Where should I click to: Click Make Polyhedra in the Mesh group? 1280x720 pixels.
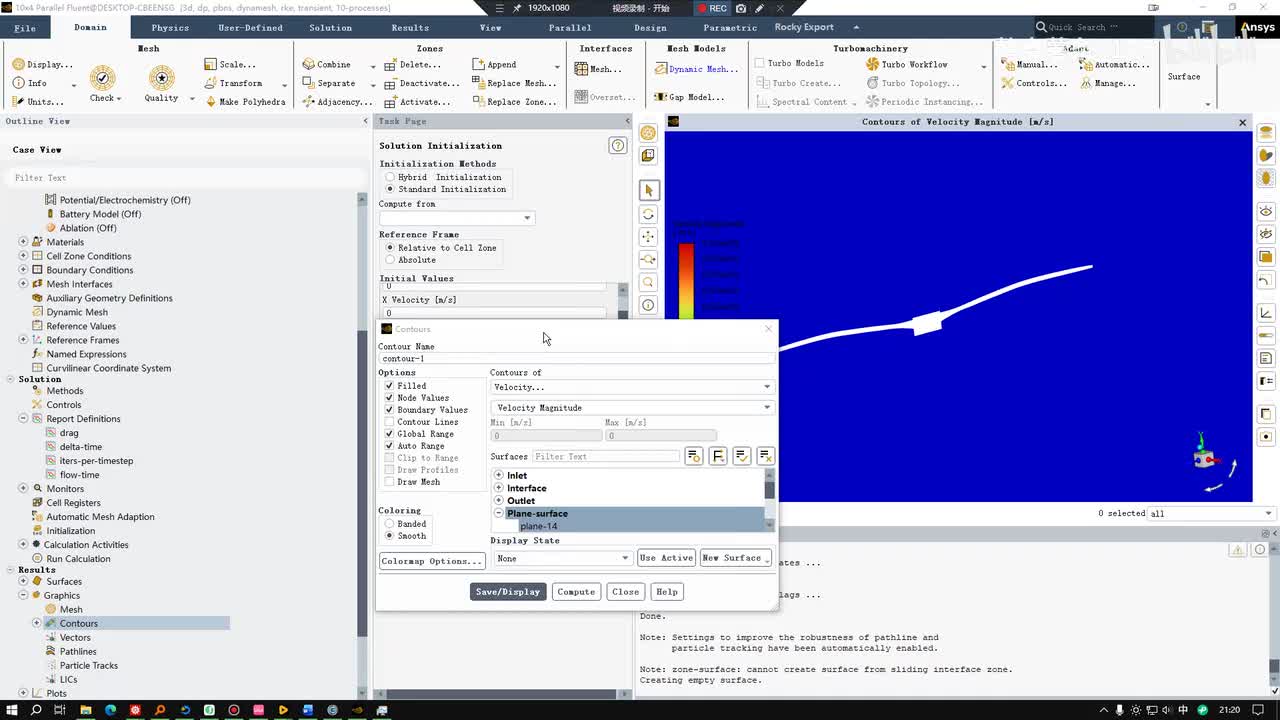[245, 101]
